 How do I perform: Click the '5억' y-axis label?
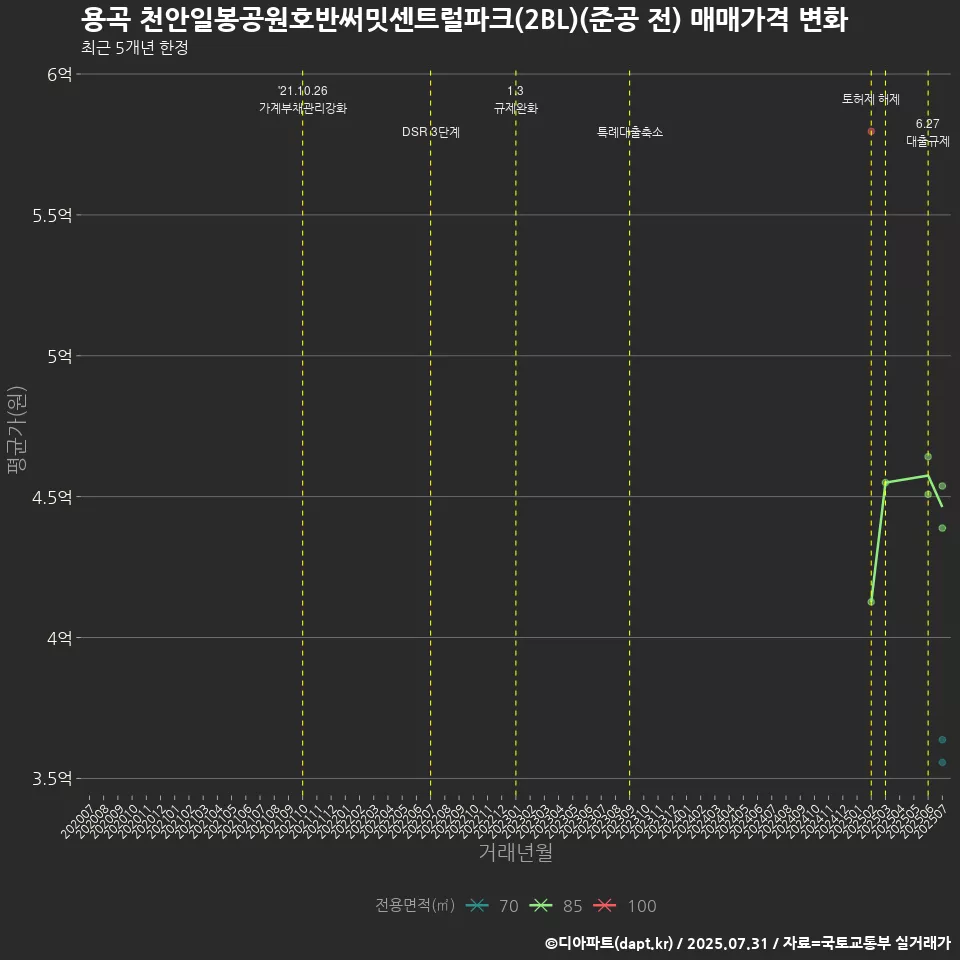click(x=59, y=356)
